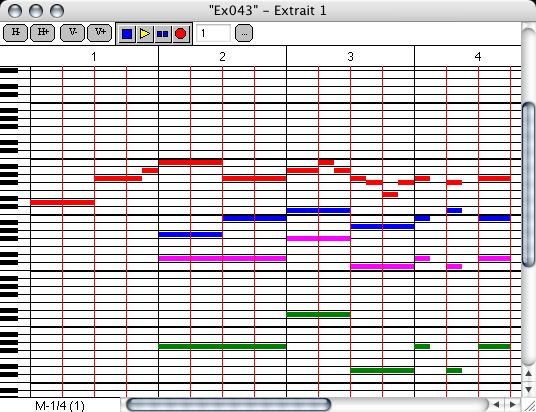Image resolution: width=536 pixels, height=412 pixels.
Task: Open the options with the ellipsis button
Action: point(244,34)
